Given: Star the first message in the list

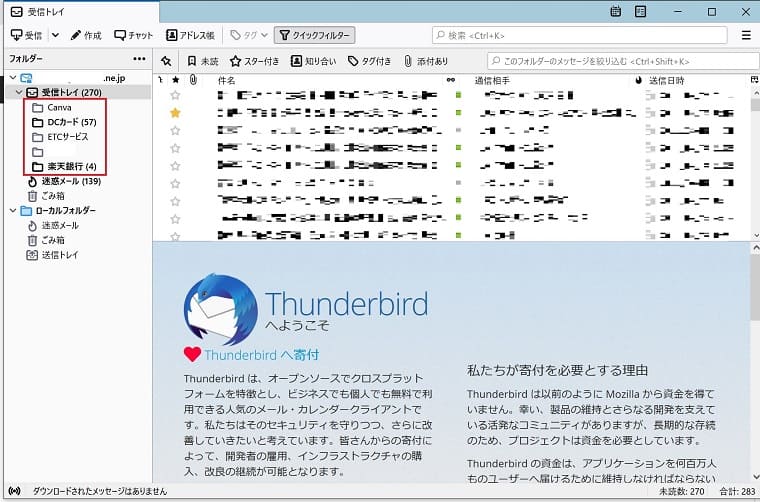Looking at the screenshot, I should coord(175,95).
